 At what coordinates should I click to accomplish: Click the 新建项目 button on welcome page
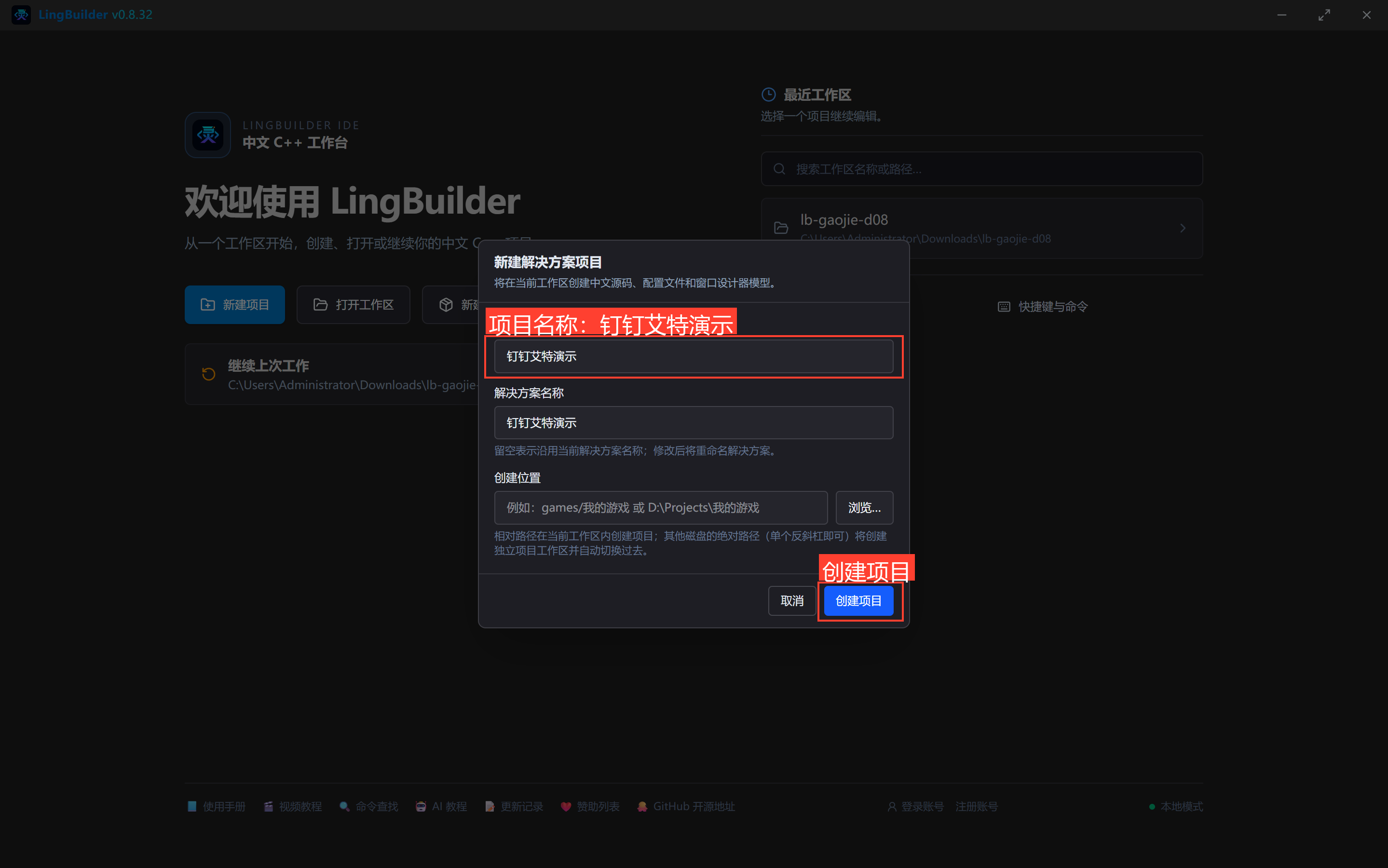[235, 305]
